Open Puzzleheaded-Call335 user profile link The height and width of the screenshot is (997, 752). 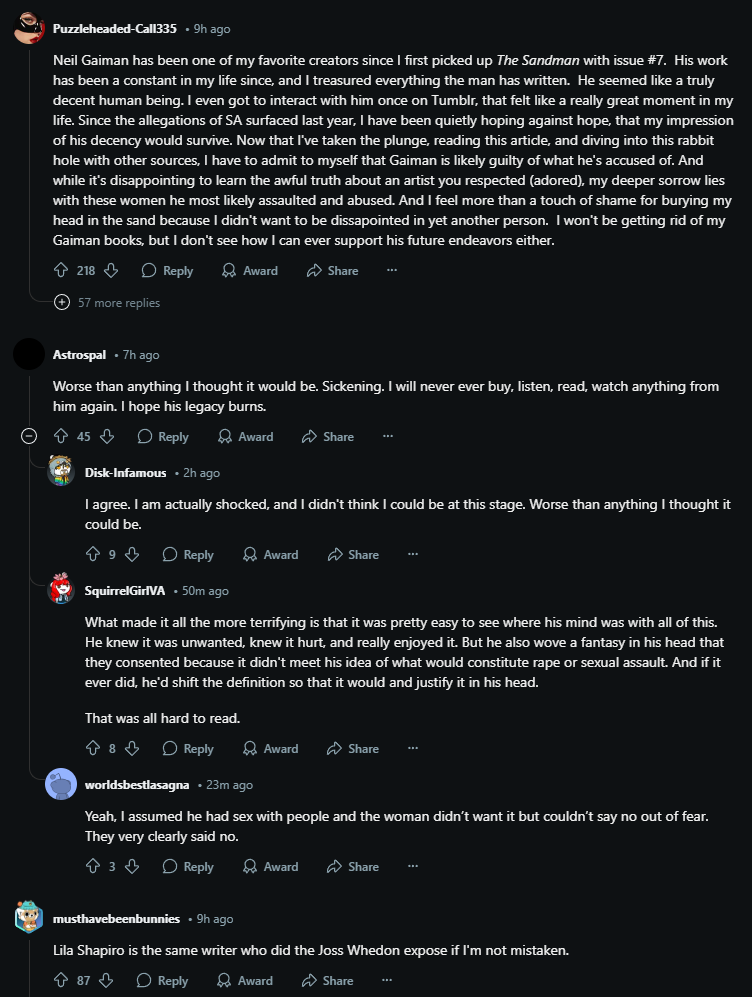tap(114, 29)
